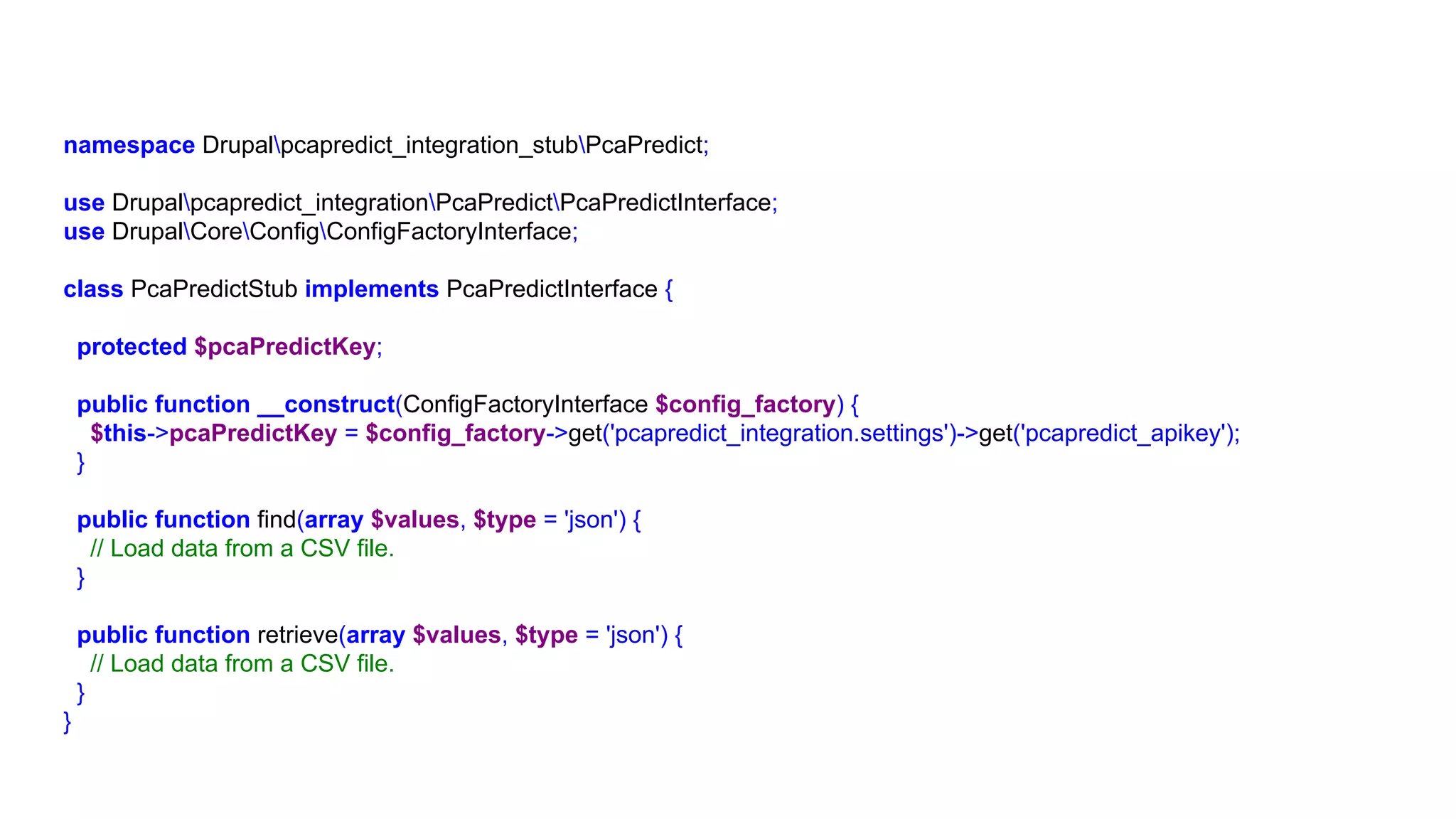Click the 'namespace' keyword
This screenshot has width=1456, height=819.
pos(129,146)
